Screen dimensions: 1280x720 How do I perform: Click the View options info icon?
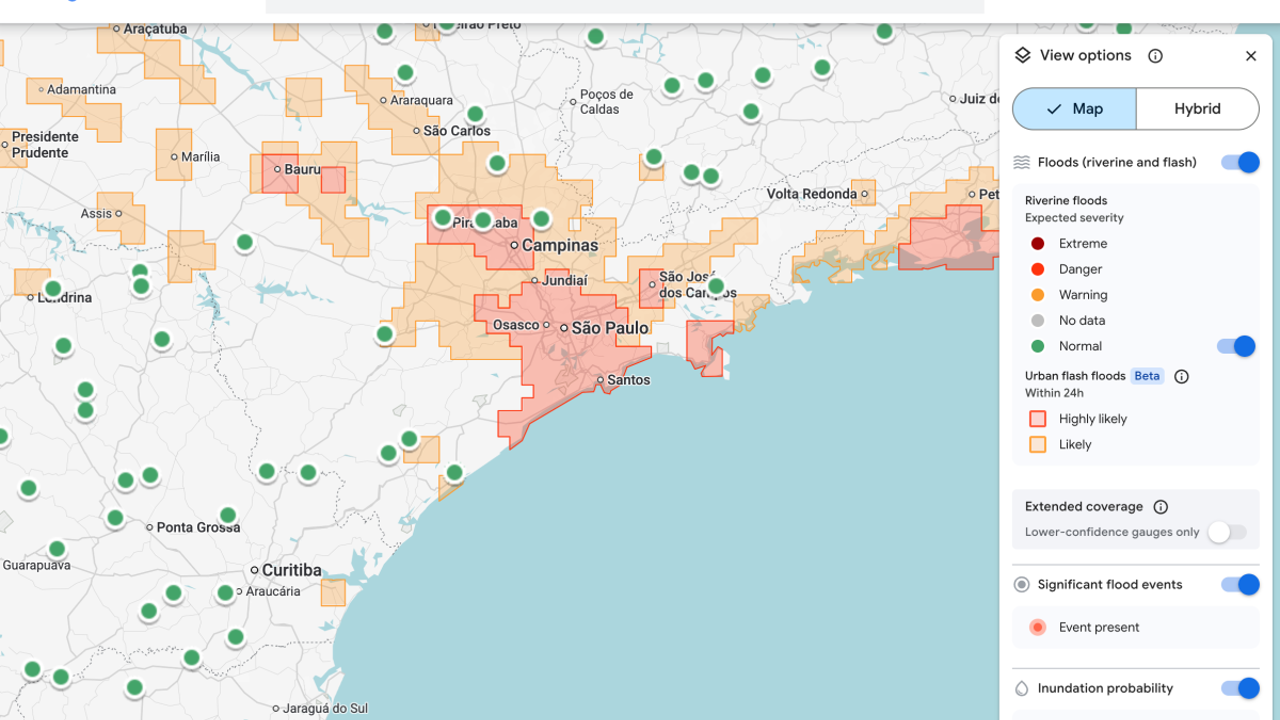(x=1155, y=56)
